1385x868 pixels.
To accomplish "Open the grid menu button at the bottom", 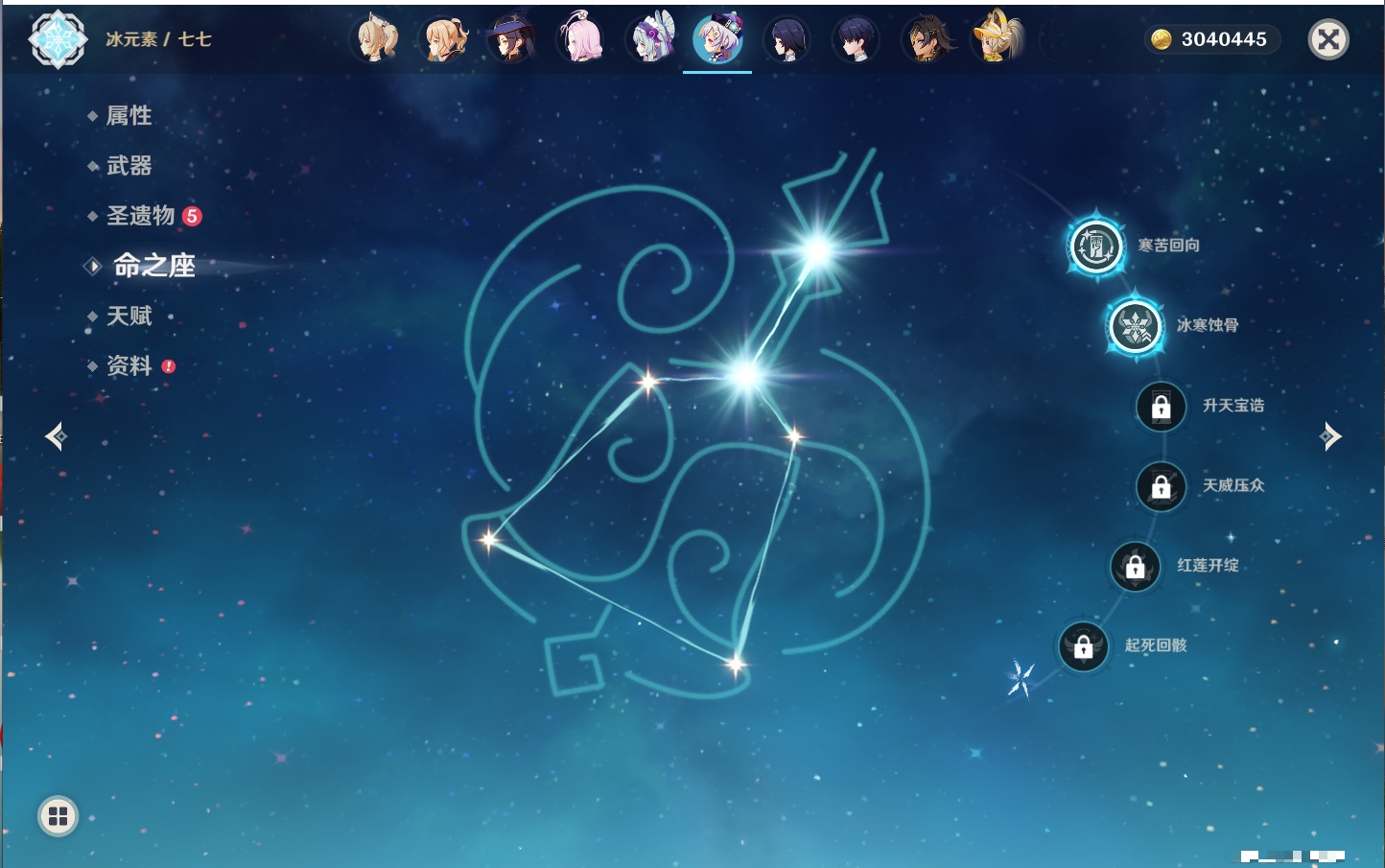I will [58, 816].
